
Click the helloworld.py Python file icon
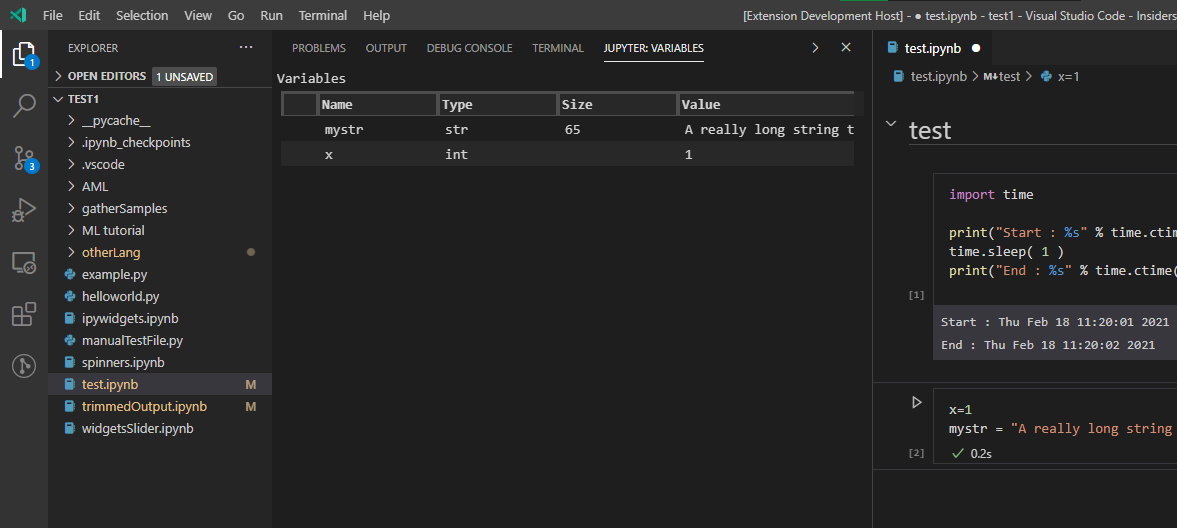(x=70, y=296)
